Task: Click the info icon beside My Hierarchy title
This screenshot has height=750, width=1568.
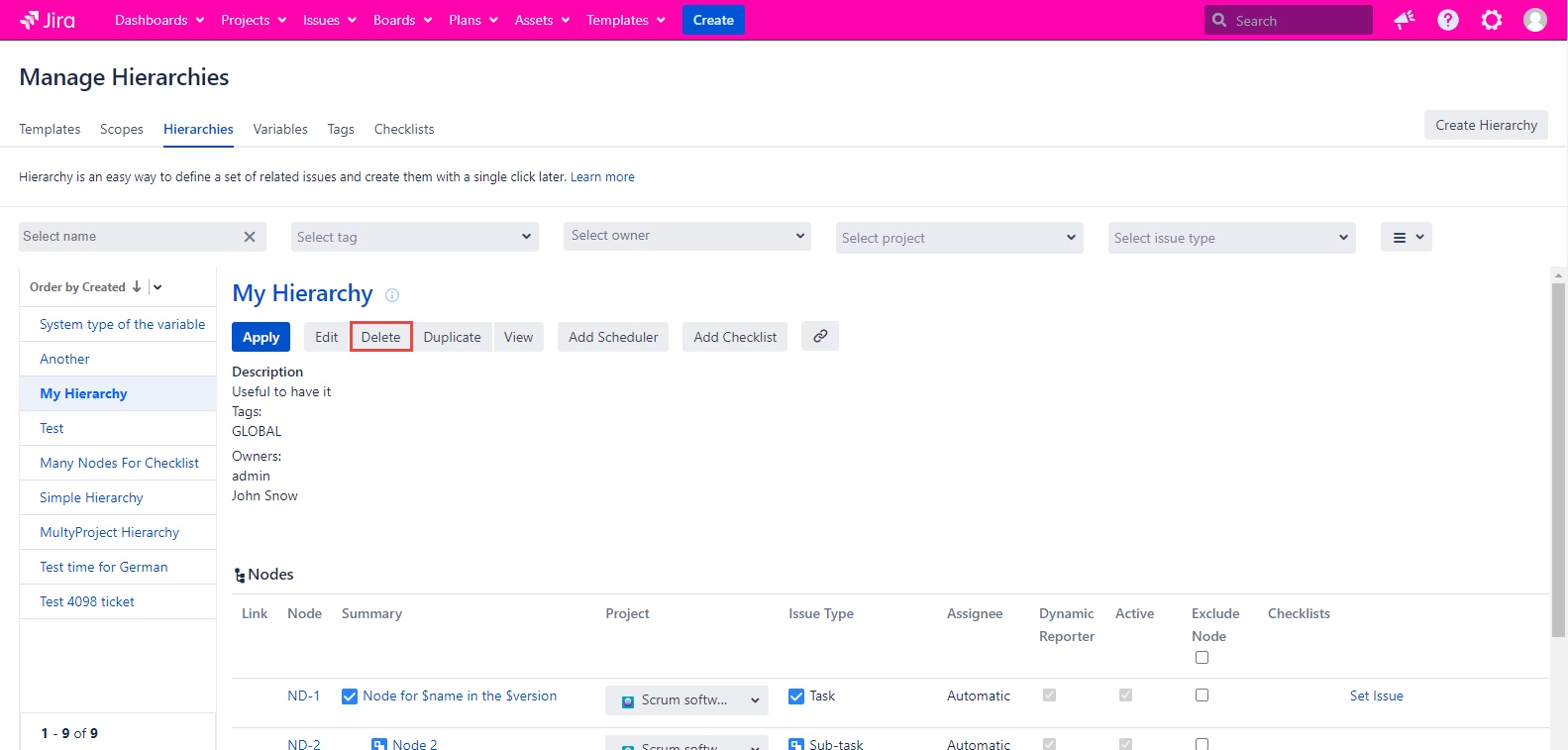Action: coord(392,295)
